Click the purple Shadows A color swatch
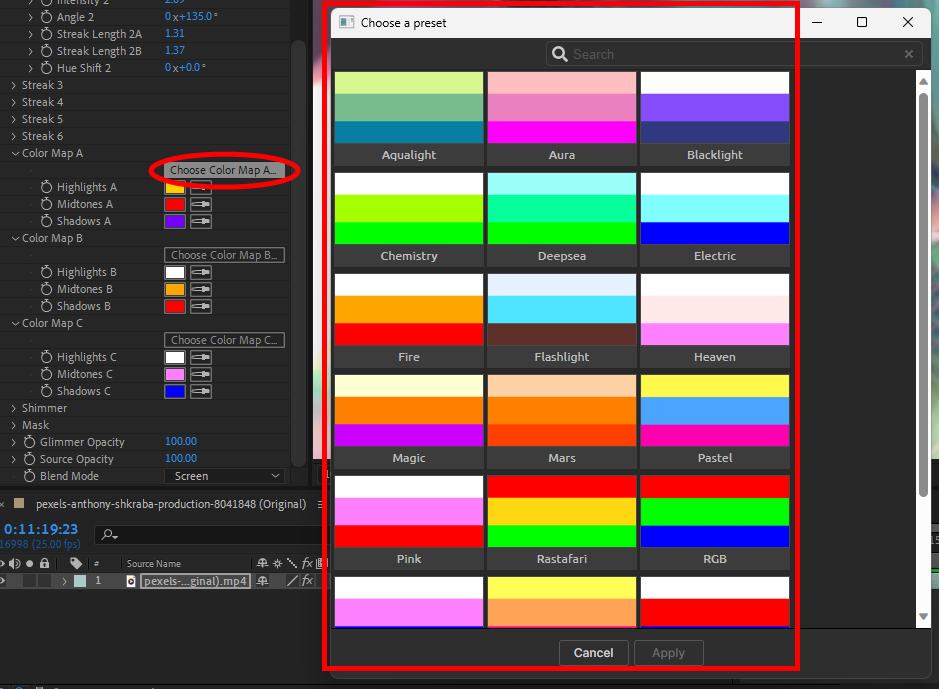This screenshot has width=939, height=689. click(x=174, y=221)
